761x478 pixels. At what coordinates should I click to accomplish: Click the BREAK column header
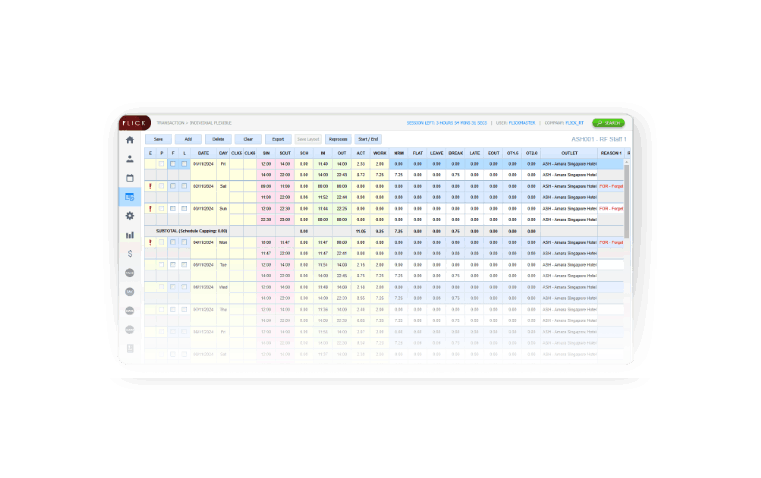[455, 153]
